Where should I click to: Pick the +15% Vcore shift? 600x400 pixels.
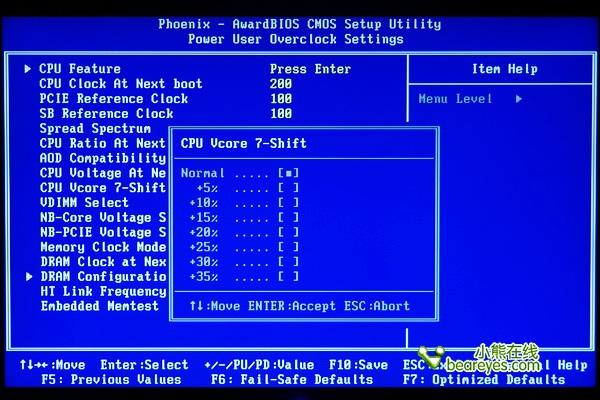(289, 217)
